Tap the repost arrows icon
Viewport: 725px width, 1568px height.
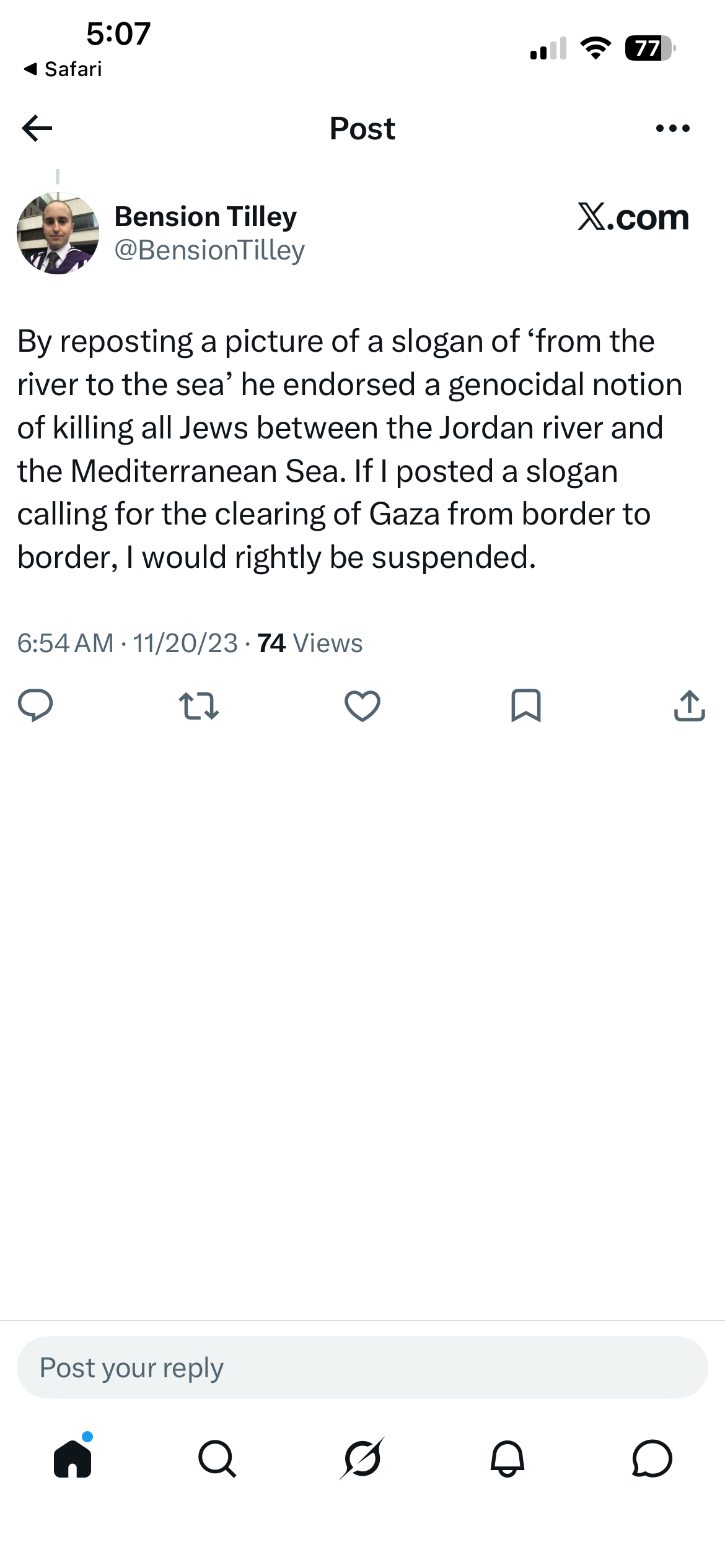click(198, 706)
